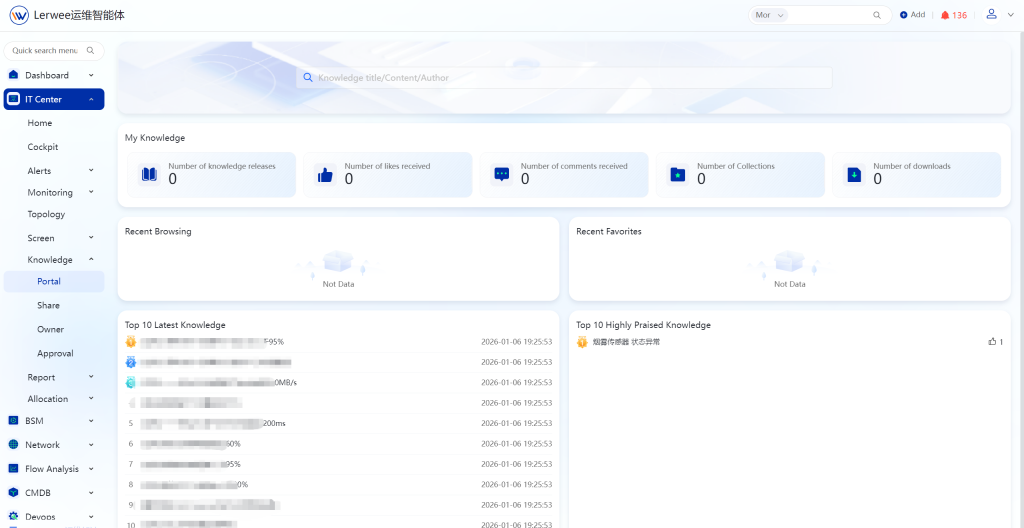Click the search magnifier in top bar
1024x528 pixels.
[877, 15]
